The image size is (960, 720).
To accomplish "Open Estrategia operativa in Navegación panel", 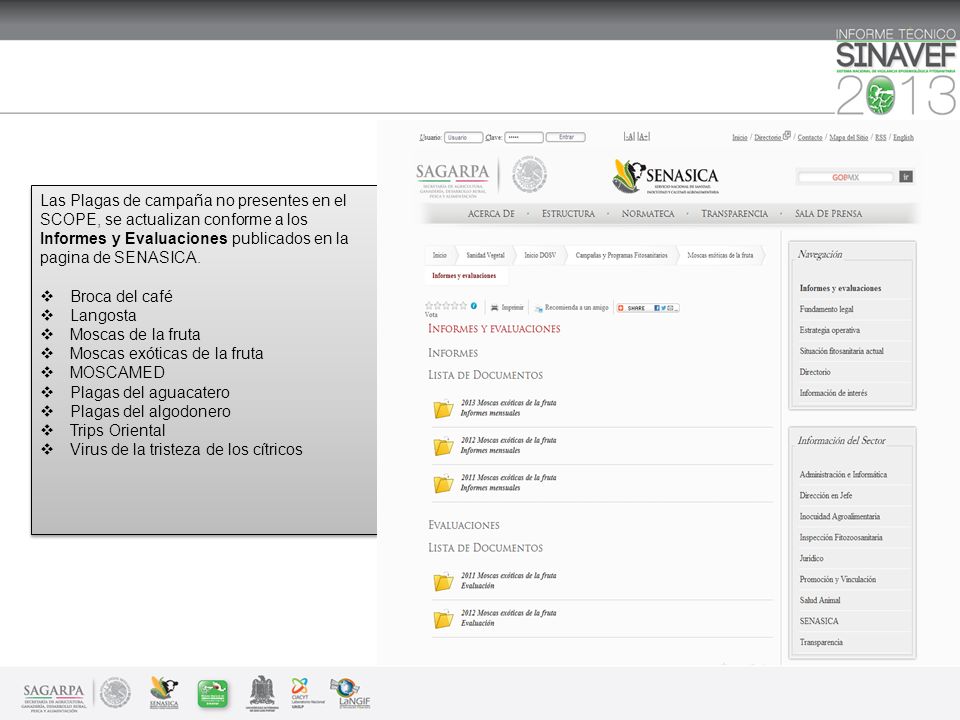I will tap(830, 330).
